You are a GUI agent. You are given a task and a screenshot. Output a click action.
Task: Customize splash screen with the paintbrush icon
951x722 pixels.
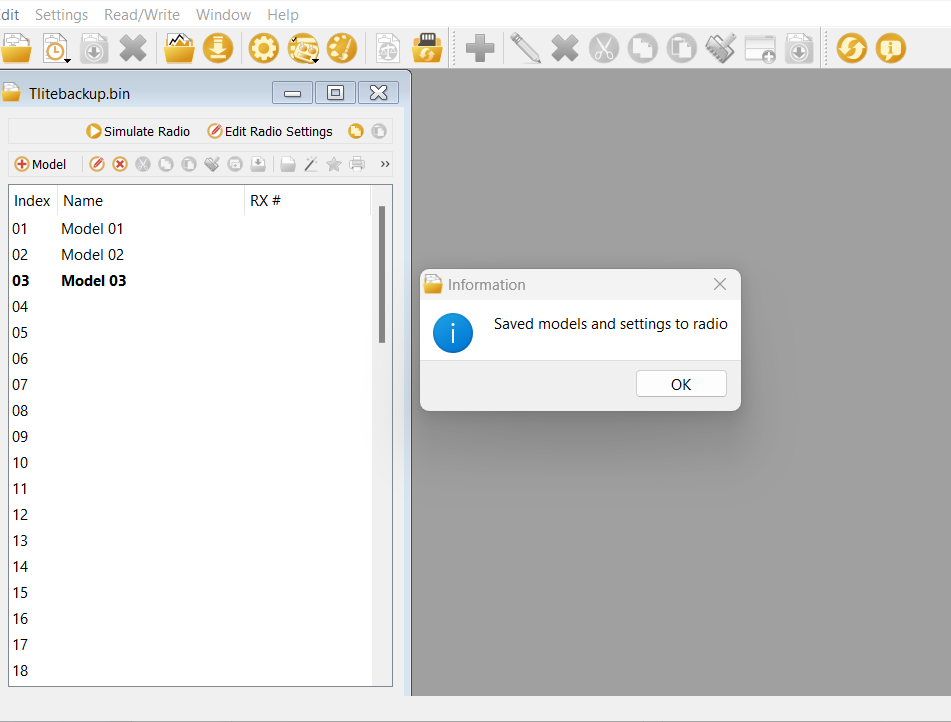(x=342, y=47)
